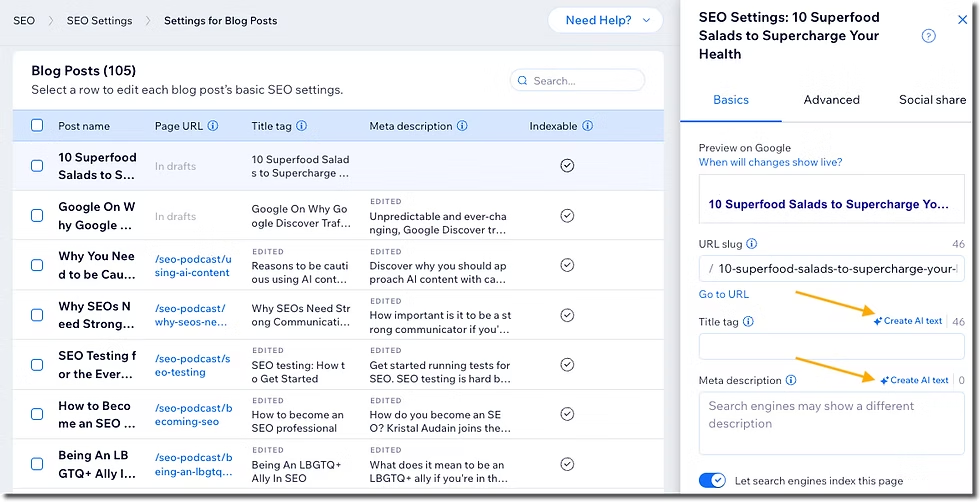Click indexable checkmark for Why SEOs Need row
Viewport: 980px width, 502px height.
coord(567,315)
